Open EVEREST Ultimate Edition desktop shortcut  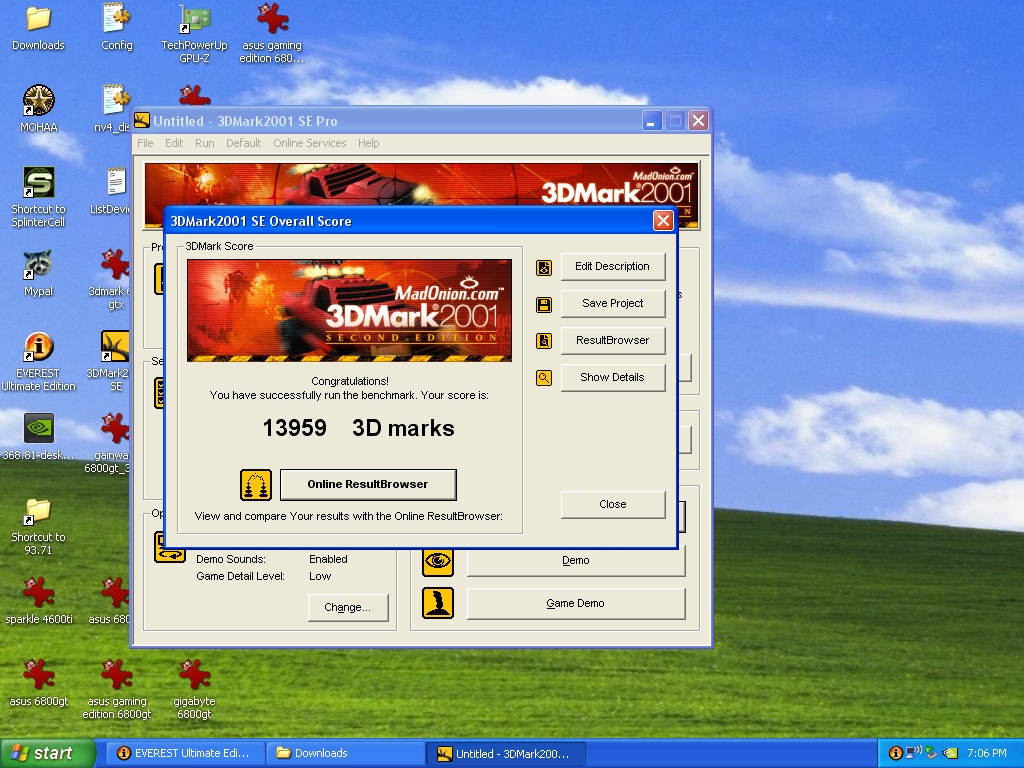click(x=38, y=362)
